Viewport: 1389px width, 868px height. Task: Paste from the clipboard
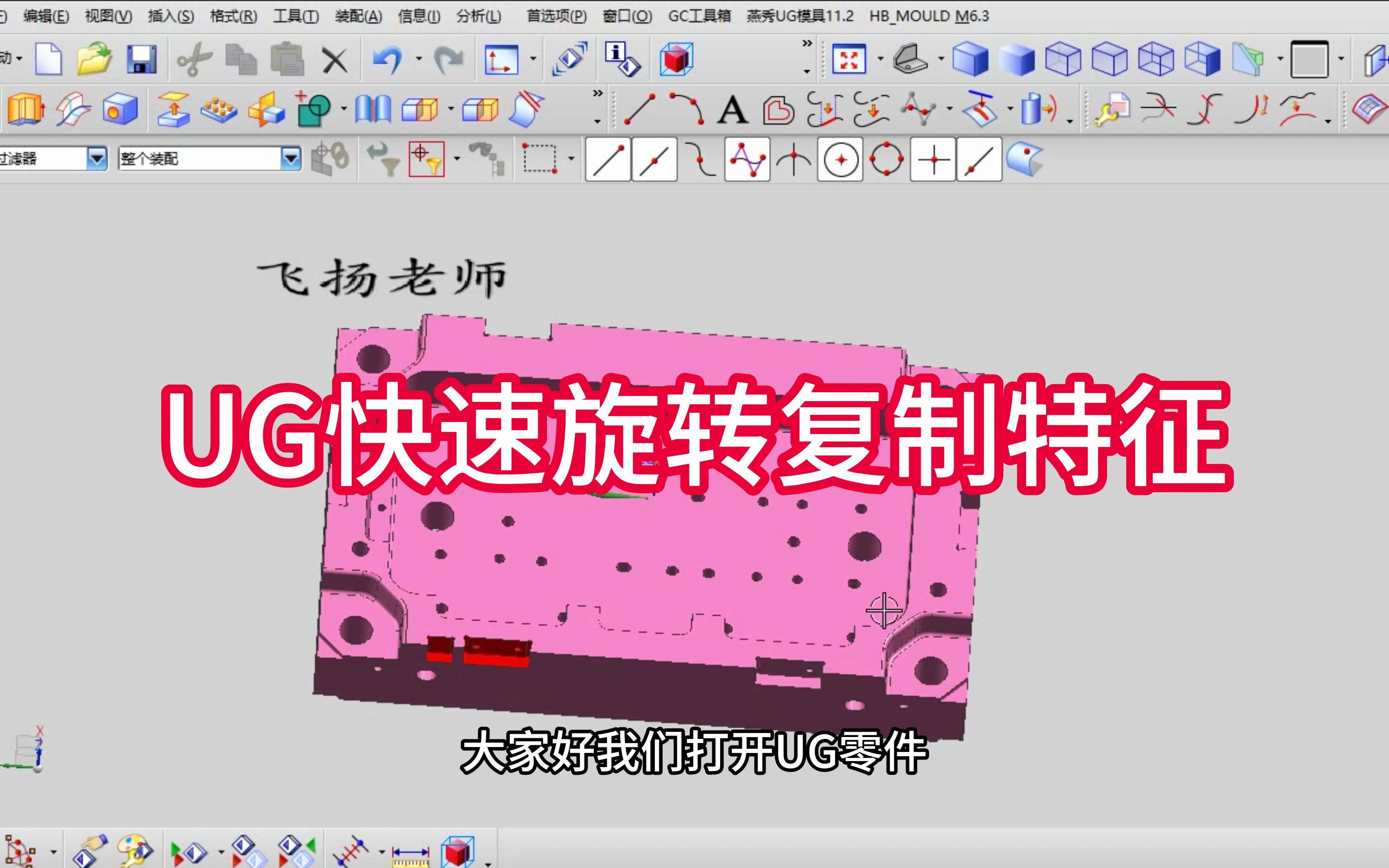[287, 59]
